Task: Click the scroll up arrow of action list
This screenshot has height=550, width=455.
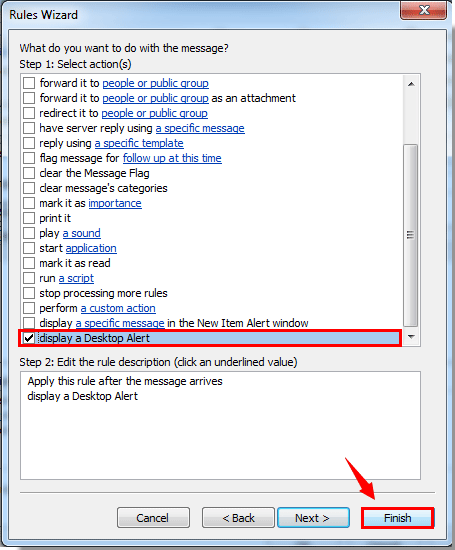Action: click(411, 84)
